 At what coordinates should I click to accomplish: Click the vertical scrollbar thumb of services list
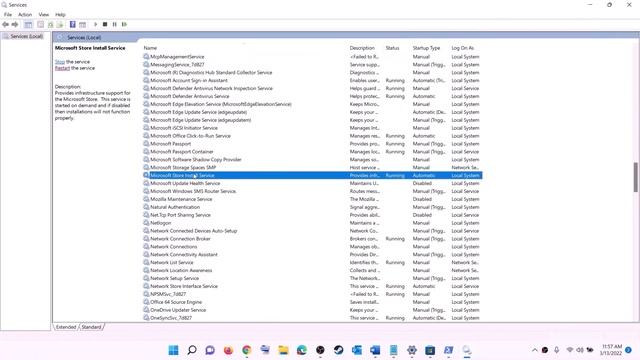pos(636,177)
